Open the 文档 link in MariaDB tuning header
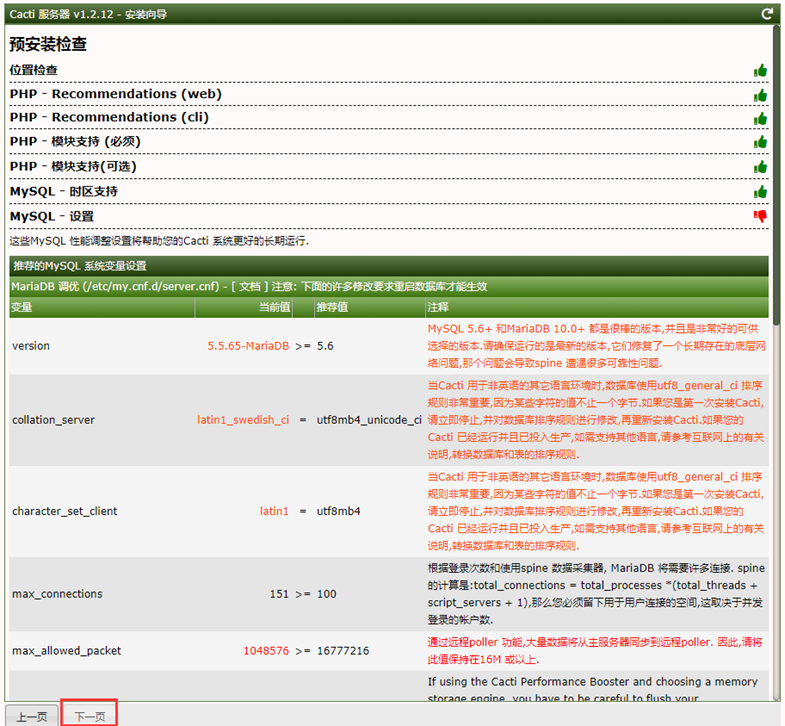Screen dimensions: 785x726 [x=249, y=286]
